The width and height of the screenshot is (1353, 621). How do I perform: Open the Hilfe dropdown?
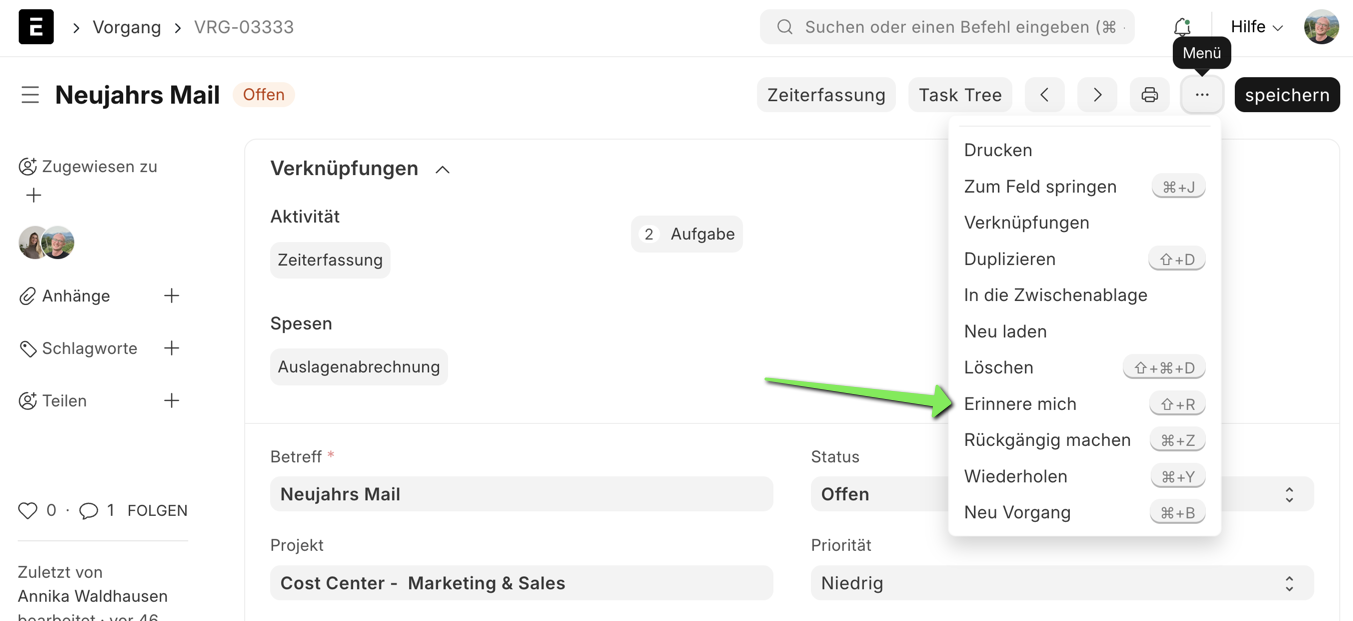tap(1256, 27)
